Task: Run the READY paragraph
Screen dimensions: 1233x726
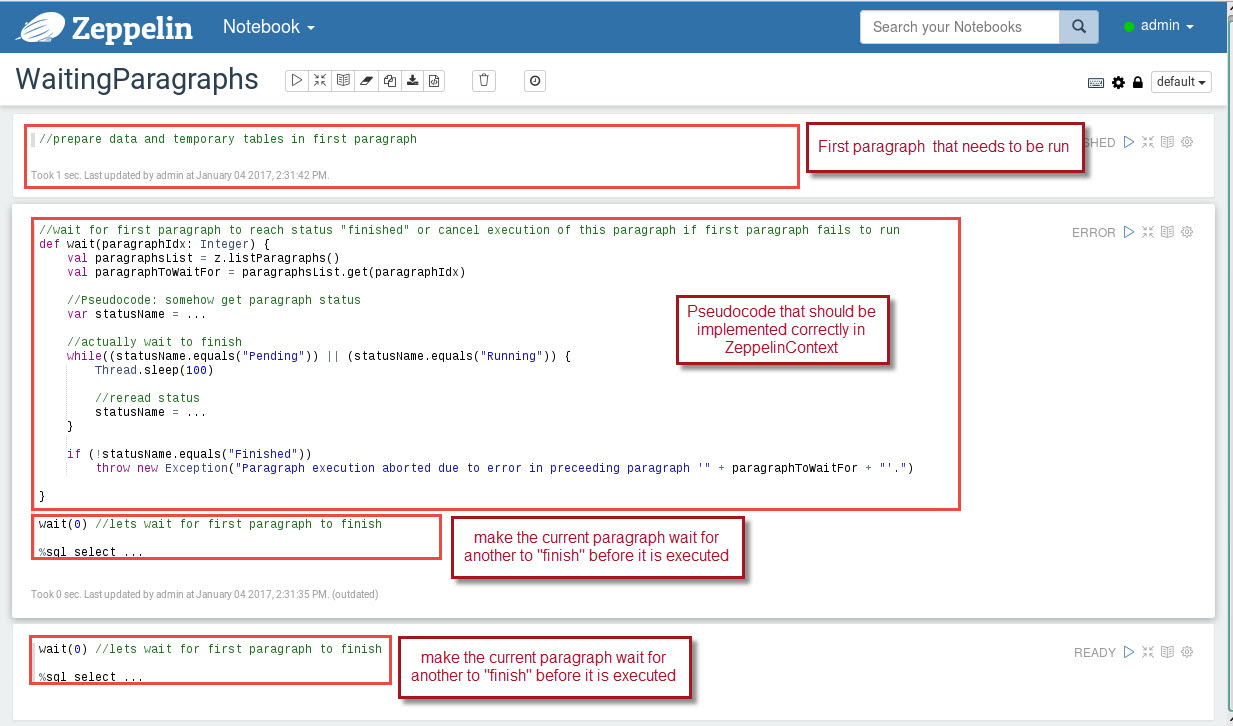Action: coord(1129,652)
